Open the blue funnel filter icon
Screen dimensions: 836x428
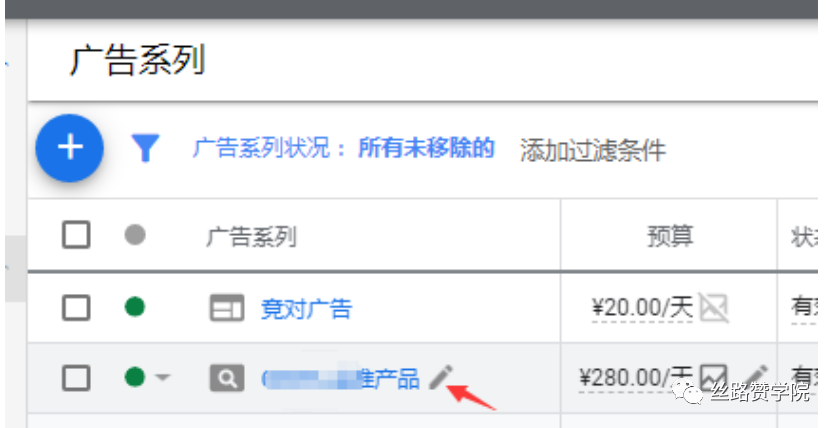145,148
